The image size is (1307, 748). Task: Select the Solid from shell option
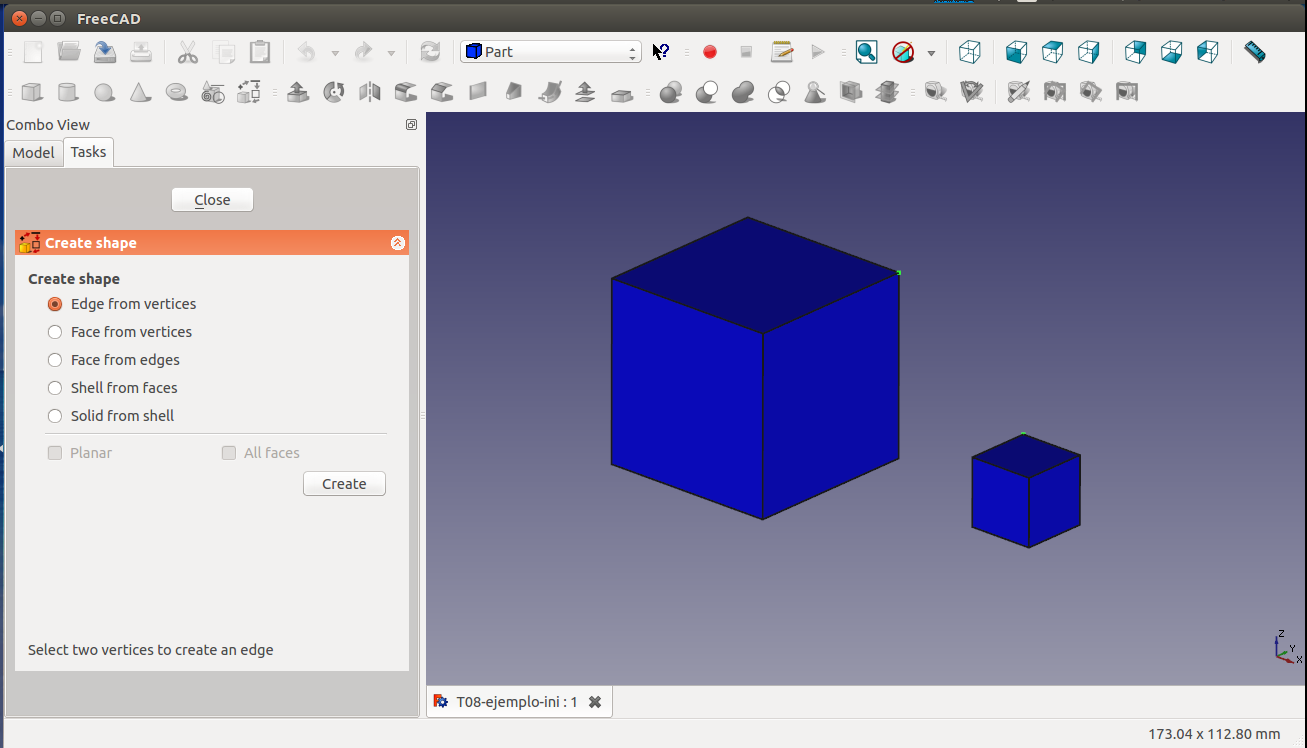coord(55,416)
